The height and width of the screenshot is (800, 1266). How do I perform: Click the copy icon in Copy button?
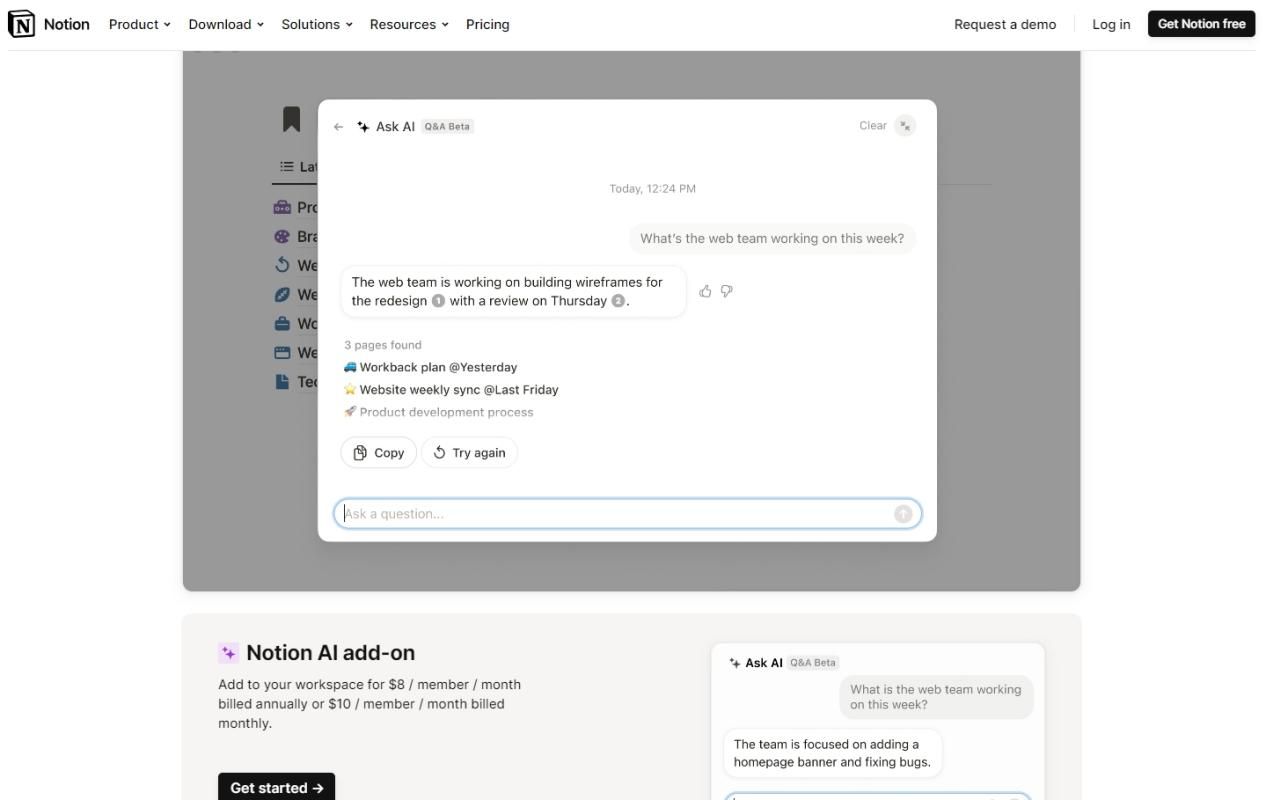click(360, 453)
